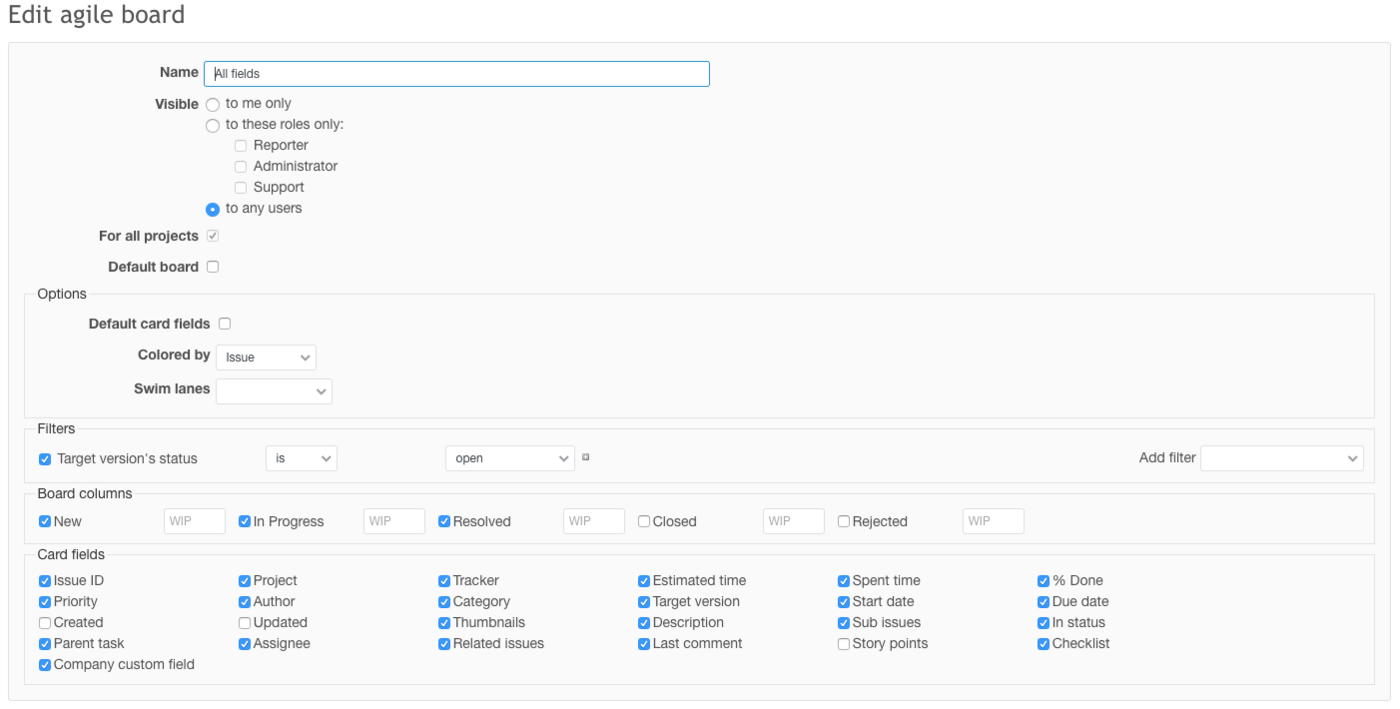
Task: Check the Administrator role checkbox
Action: point(241,167)
